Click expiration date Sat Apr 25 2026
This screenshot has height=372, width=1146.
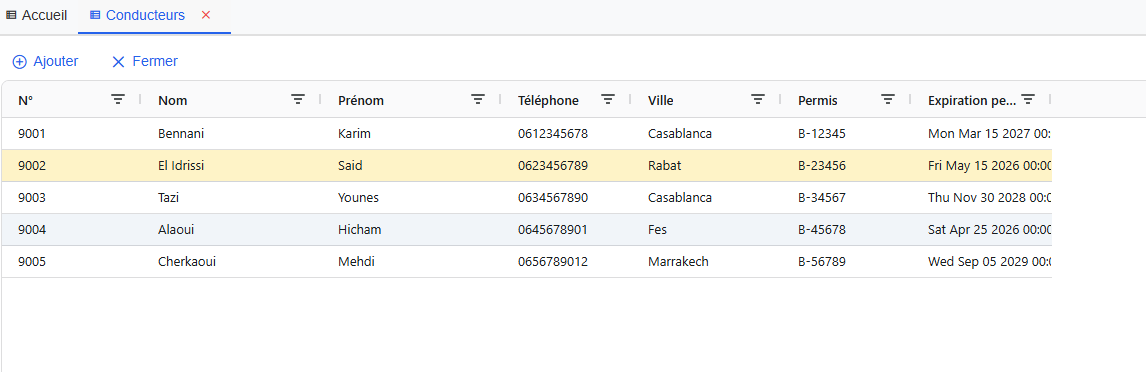pos(990,229)
